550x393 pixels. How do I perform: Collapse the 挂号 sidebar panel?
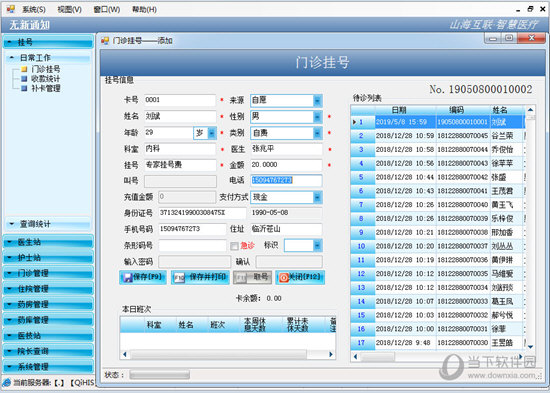(x=48, y=42)
